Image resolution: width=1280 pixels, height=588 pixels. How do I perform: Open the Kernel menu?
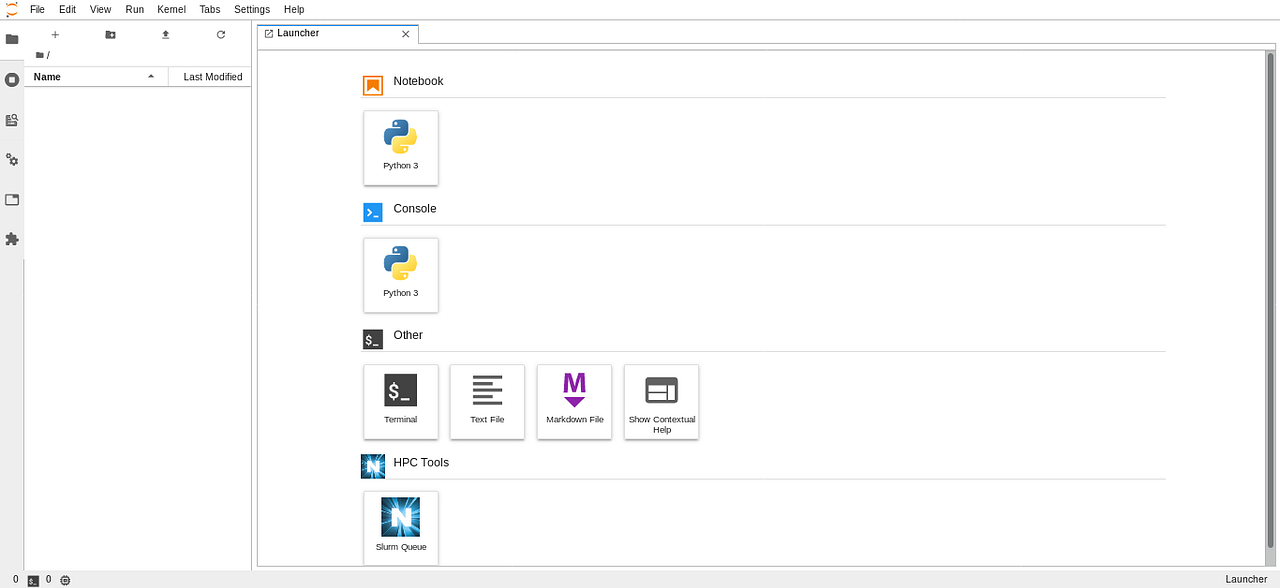tap(170, 9)
